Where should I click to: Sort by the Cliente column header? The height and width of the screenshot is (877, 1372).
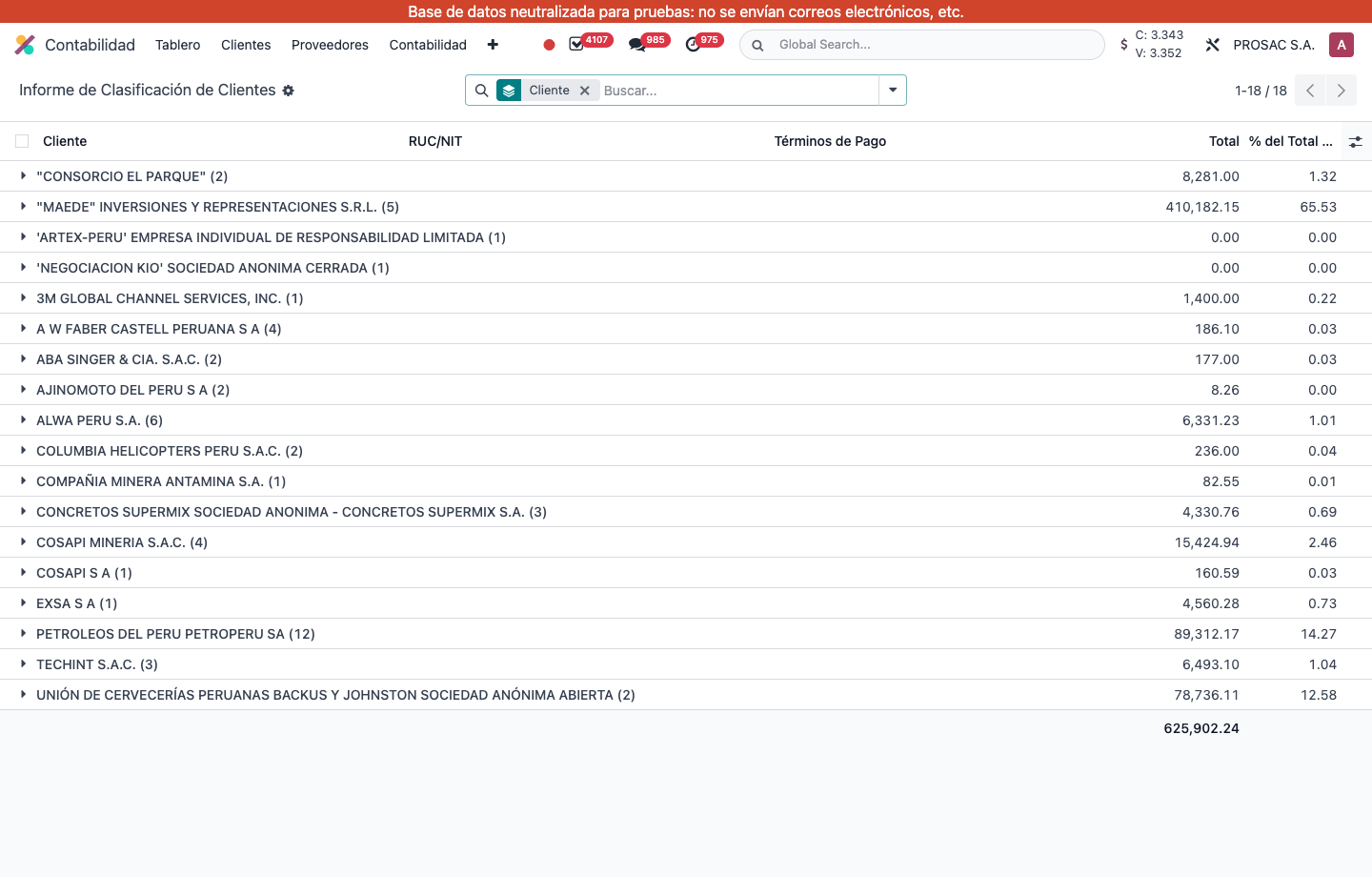click(65, 141)
